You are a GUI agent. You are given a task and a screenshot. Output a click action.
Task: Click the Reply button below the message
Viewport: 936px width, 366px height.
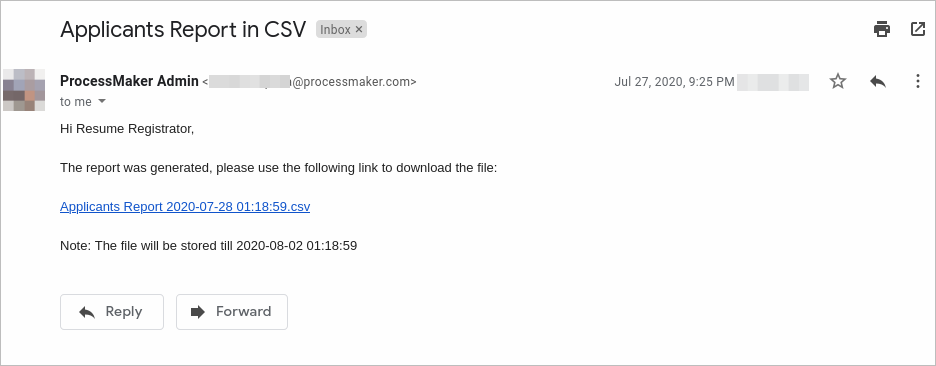pyautogui.click(x=112, y=312)
